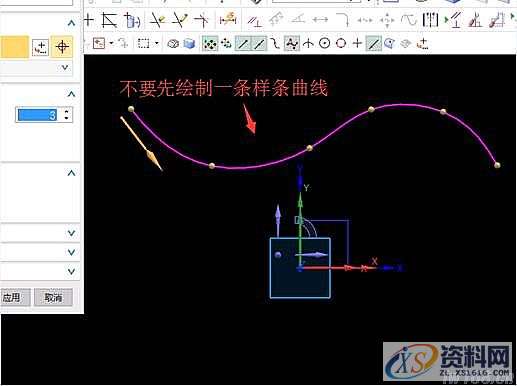The image size is (517, 386).
Task: Open the Project Curve tool
Action: click(x=132, y=20)
